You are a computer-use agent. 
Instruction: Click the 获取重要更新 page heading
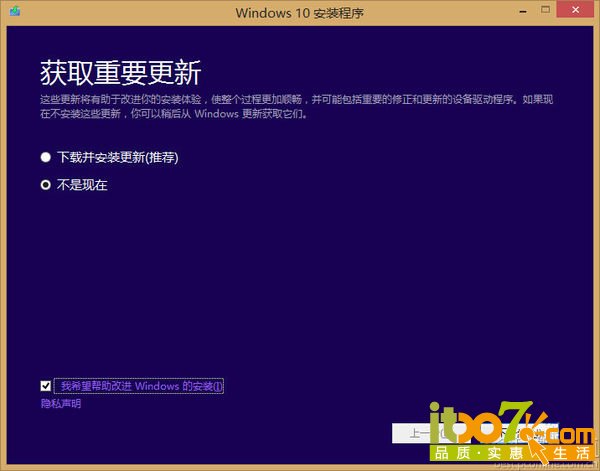pyautogui.click(x=121, y=72)
